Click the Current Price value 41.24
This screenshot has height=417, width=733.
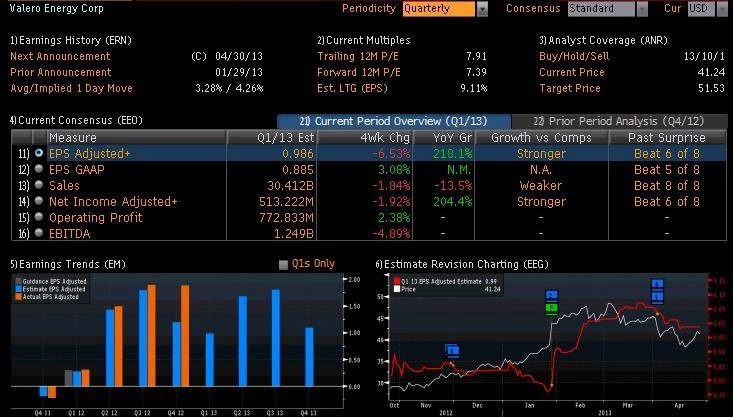pyautogui.click(x=711, y=72)
